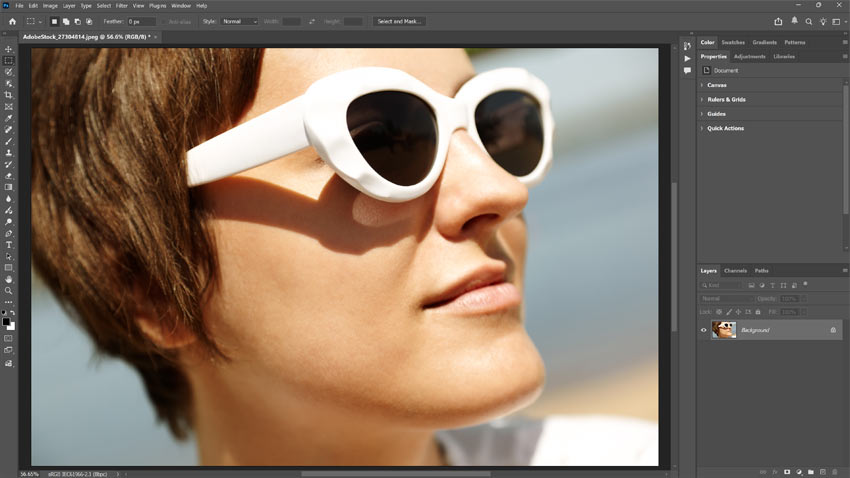Toggle Background layer visibility eye

point(704,330)
